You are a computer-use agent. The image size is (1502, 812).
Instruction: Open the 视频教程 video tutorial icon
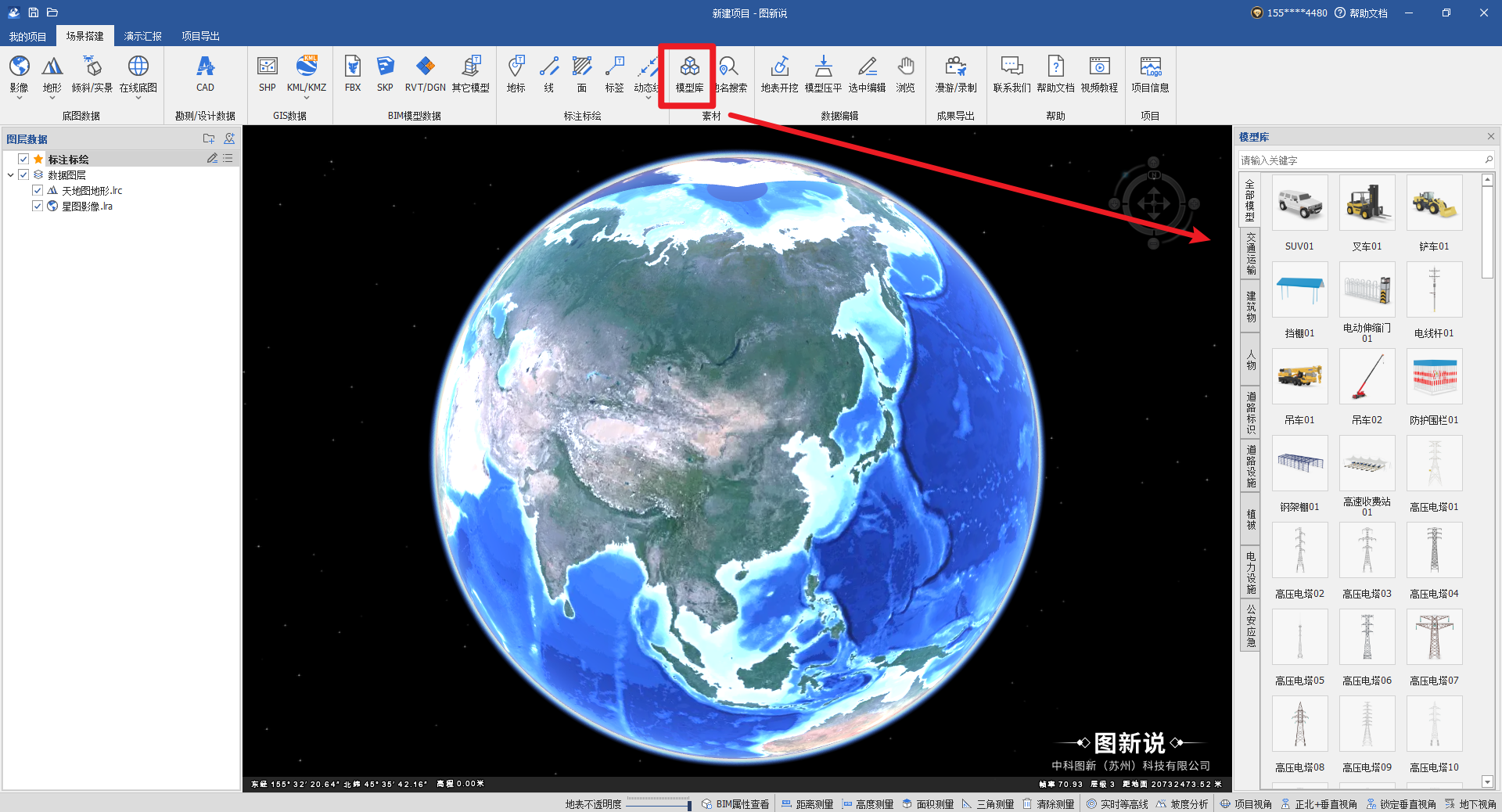[x=1099, y=74]
